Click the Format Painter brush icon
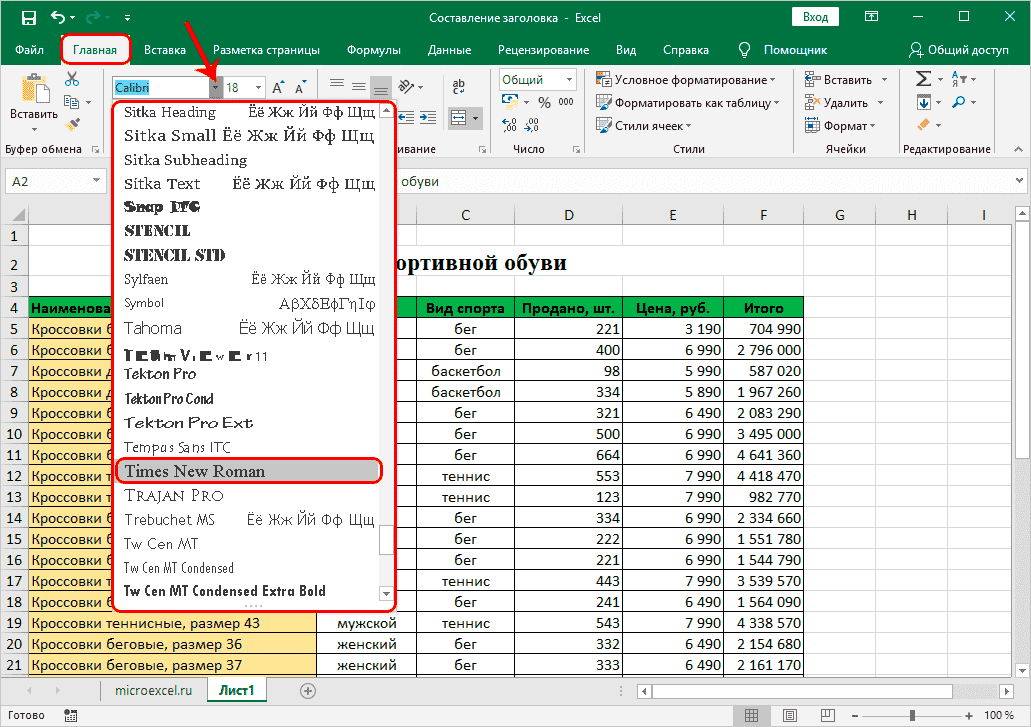Image resolution: width=1031 pixels, height=727 pixels. [72, 124]
